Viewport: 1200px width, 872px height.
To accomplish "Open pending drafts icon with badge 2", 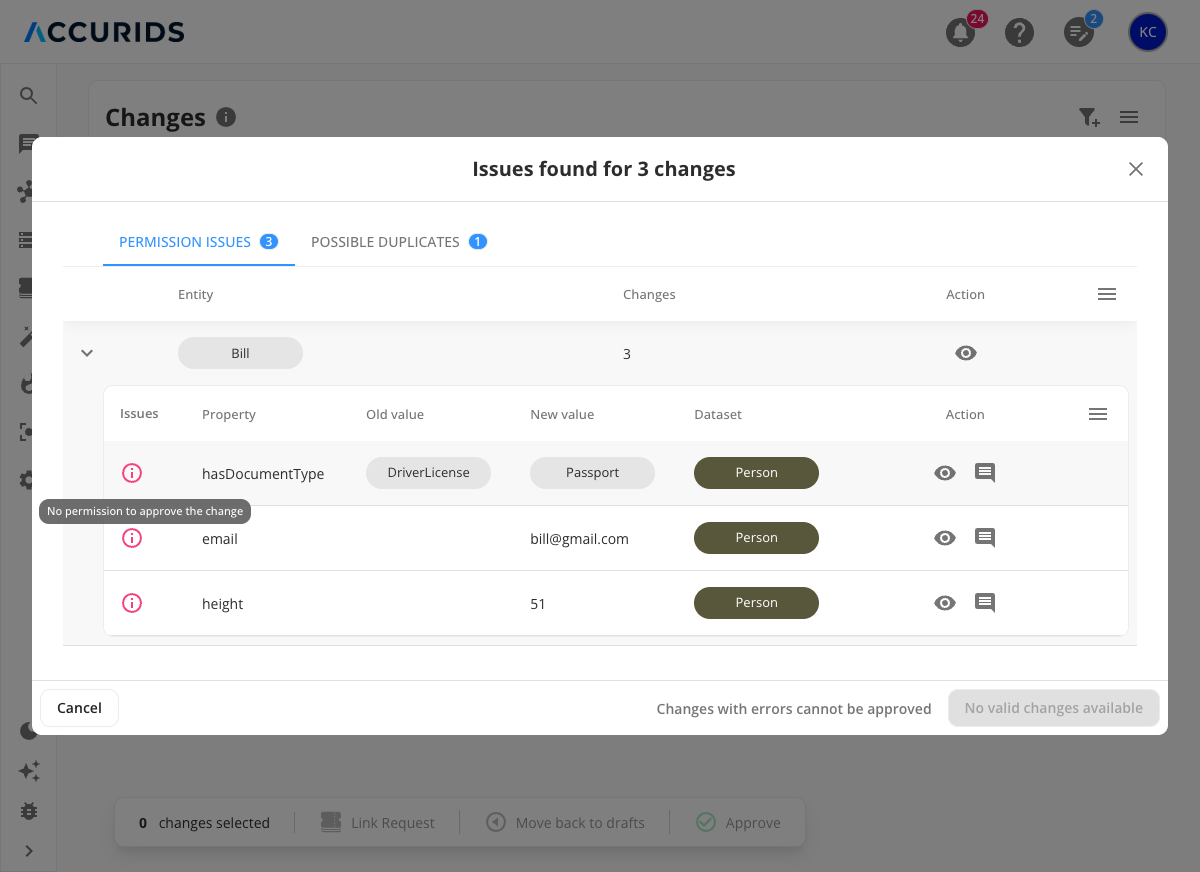I will (1080, 32).
